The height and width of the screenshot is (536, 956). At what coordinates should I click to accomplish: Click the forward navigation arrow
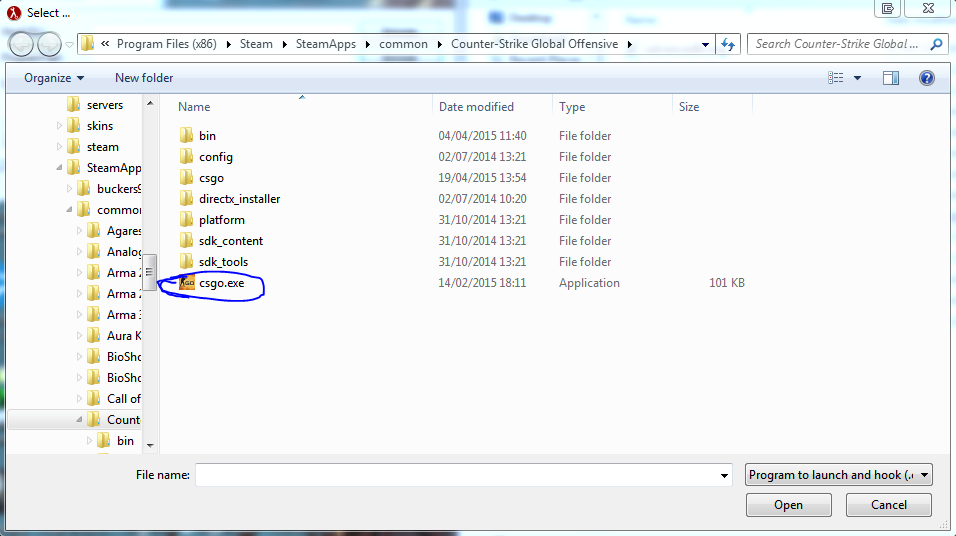point(49,45)
